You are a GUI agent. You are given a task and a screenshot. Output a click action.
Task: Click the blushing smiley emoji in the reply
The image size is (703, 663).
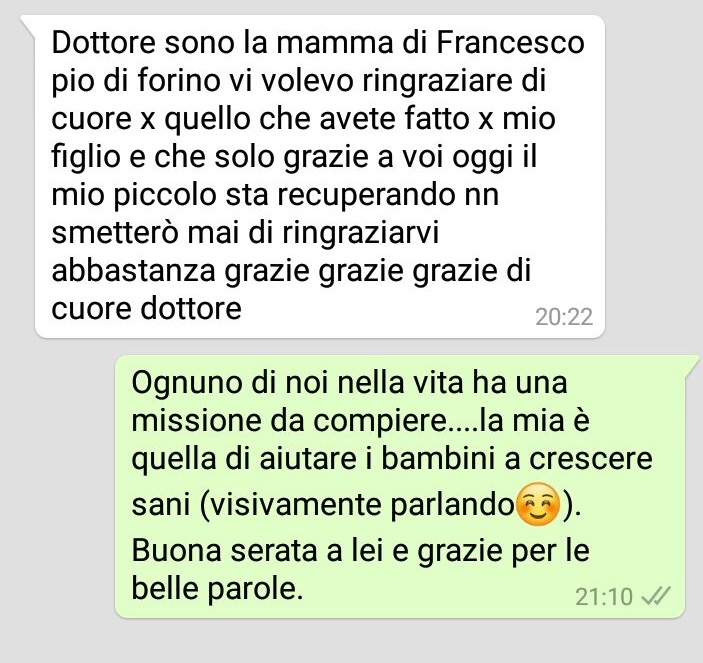[x=538, y=505]
